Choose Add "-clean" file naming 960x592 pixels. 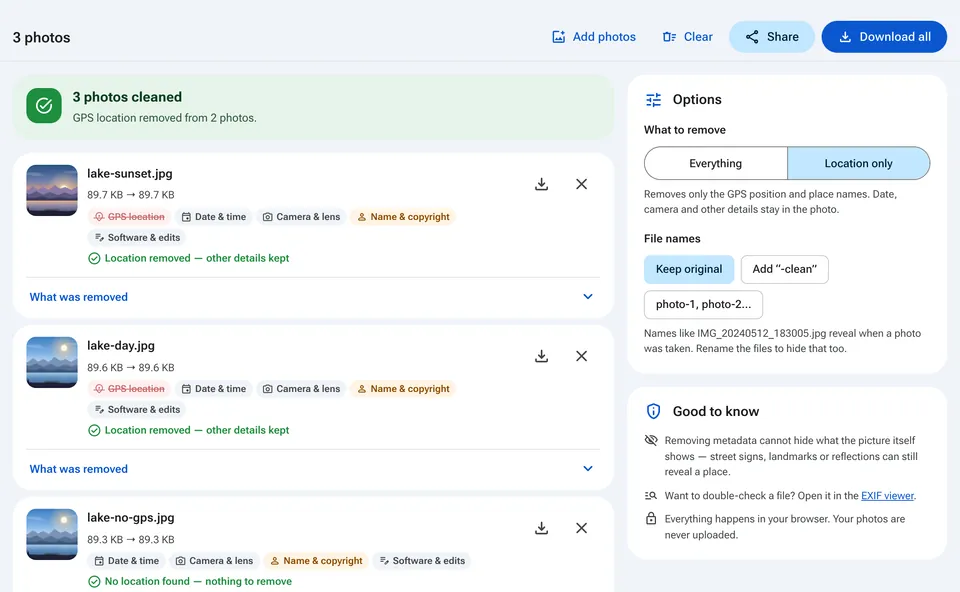coord(784,269)
